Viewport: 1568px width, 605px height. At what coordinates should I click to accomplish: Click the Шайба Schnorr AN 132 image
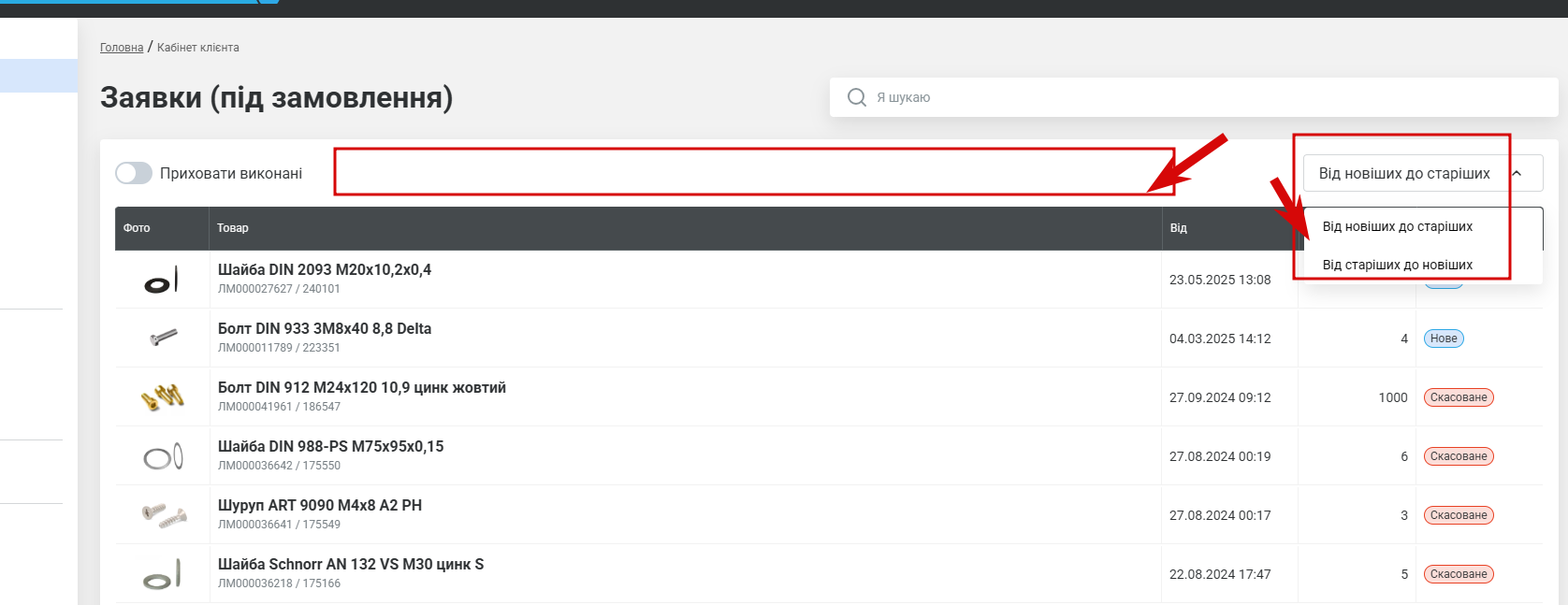163,574
